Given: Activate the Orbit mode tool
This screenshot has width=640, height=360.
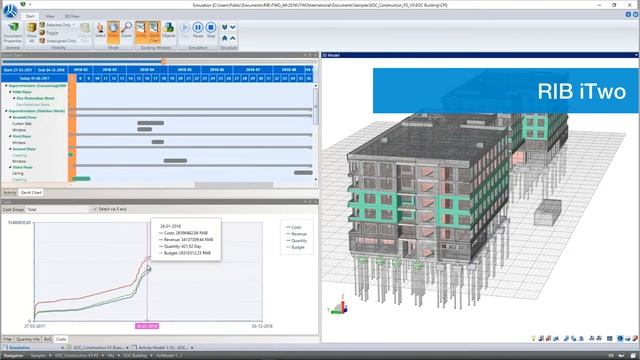Looking at the screenshot, I should click(x=113, y=32).
